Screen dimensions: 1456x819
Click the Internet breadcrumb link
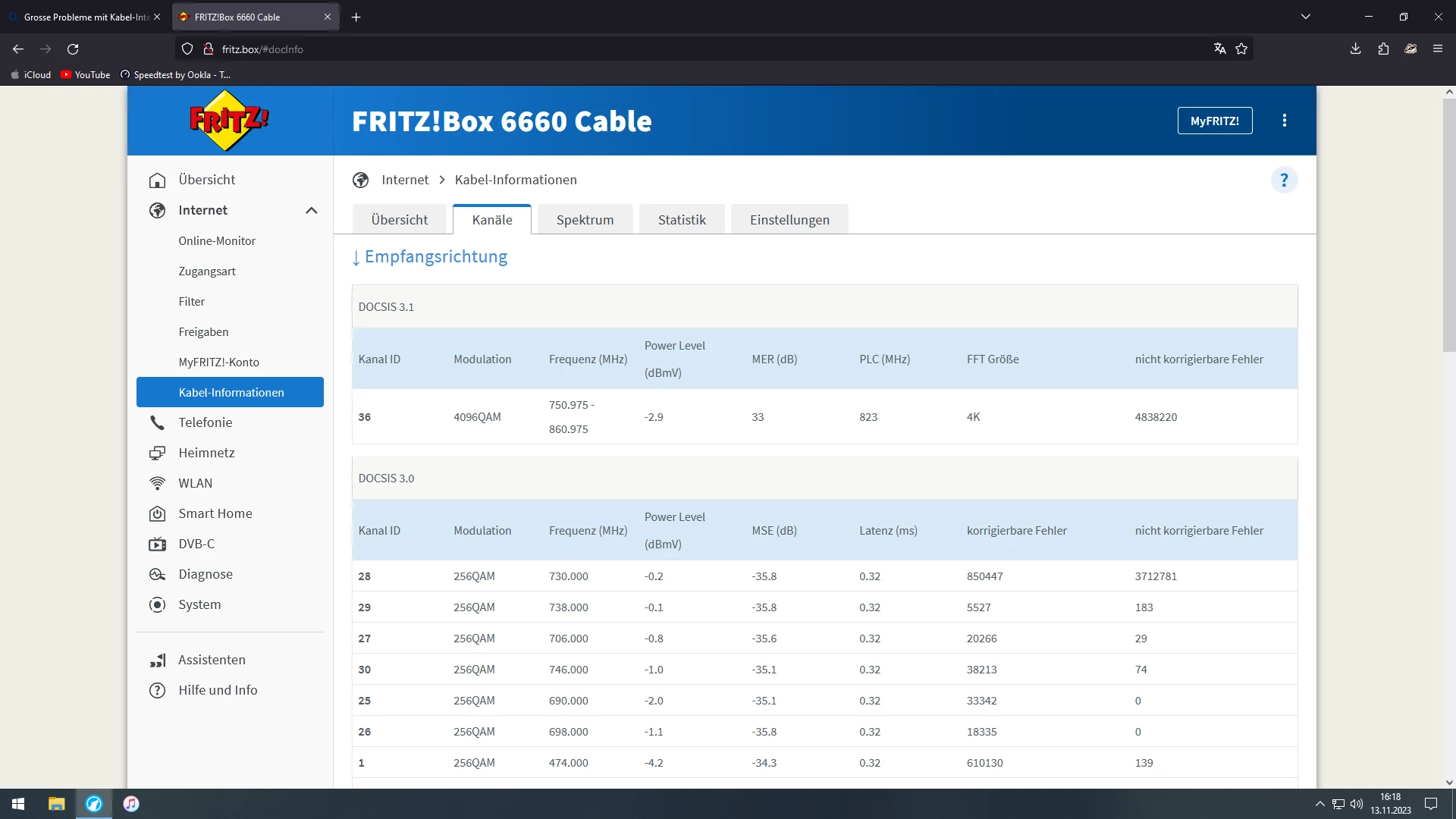(x=405, y=180)
